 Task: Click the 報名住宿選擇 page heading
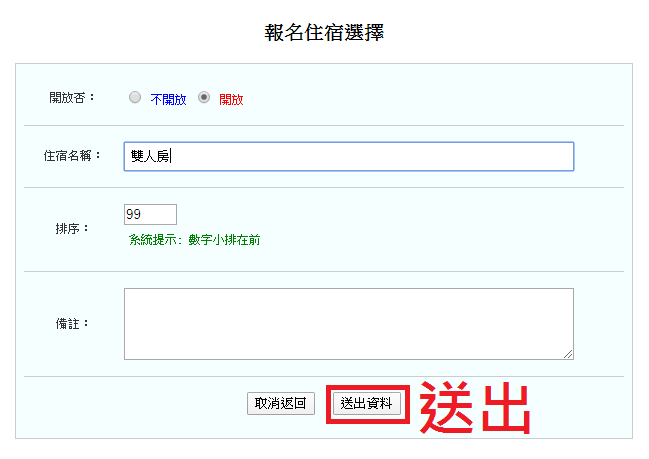pyautogui.click(x=324, y=32)
